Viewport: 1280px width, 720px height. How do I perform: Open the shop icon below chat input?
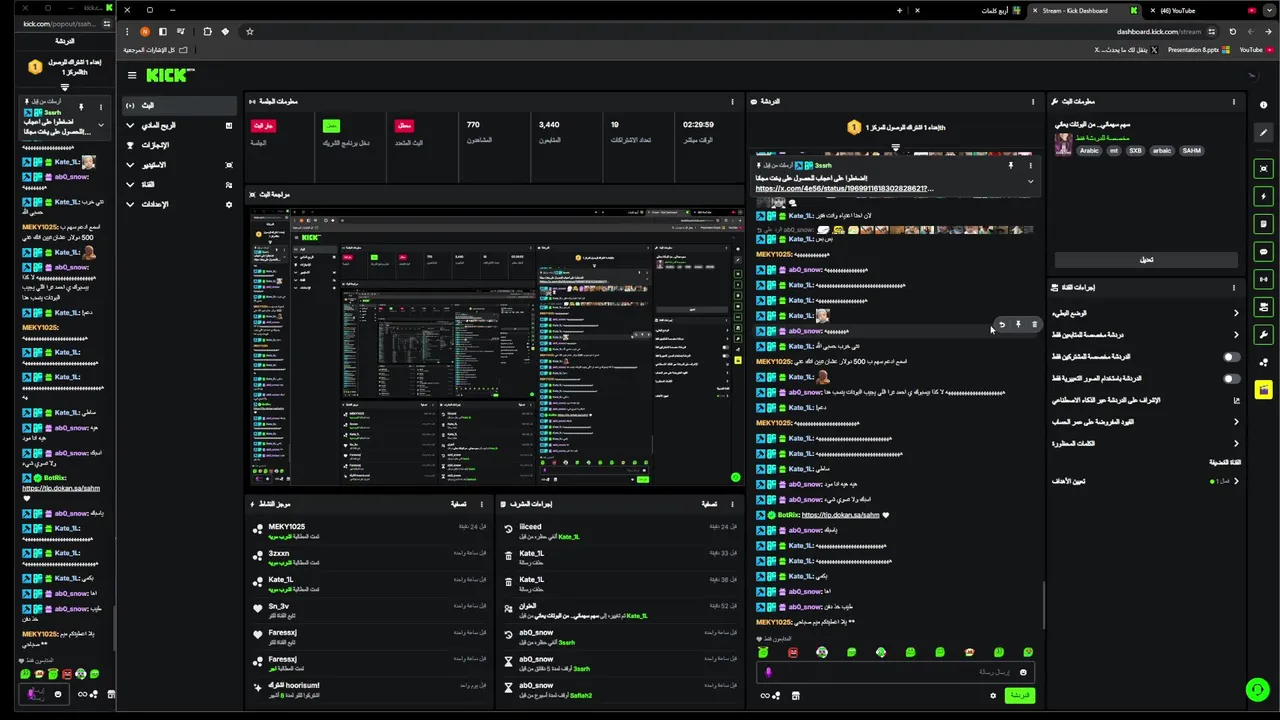coord(796,695)
